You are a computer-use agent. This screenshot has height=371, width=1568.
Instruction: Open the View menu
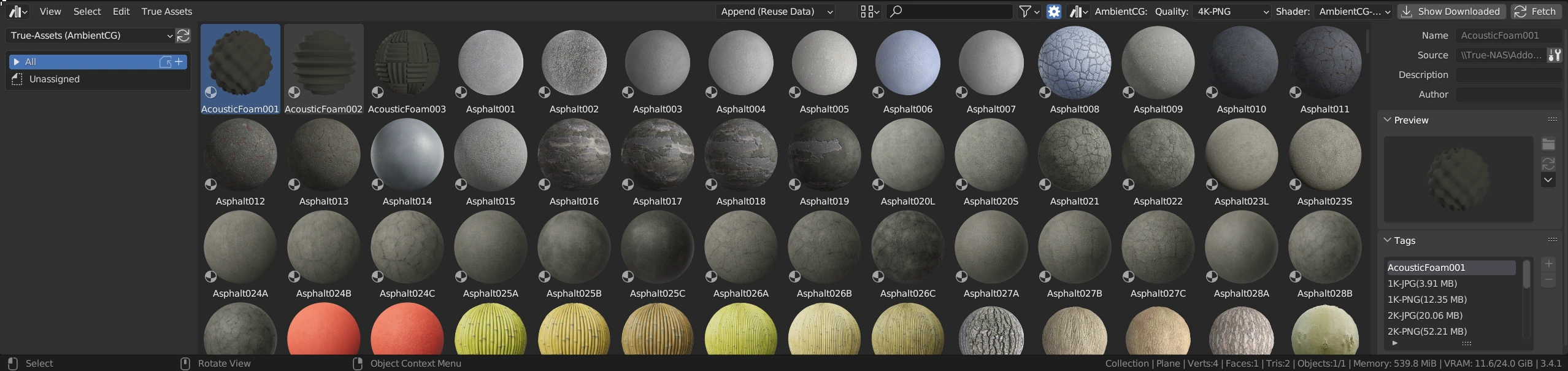pos(50,12)
